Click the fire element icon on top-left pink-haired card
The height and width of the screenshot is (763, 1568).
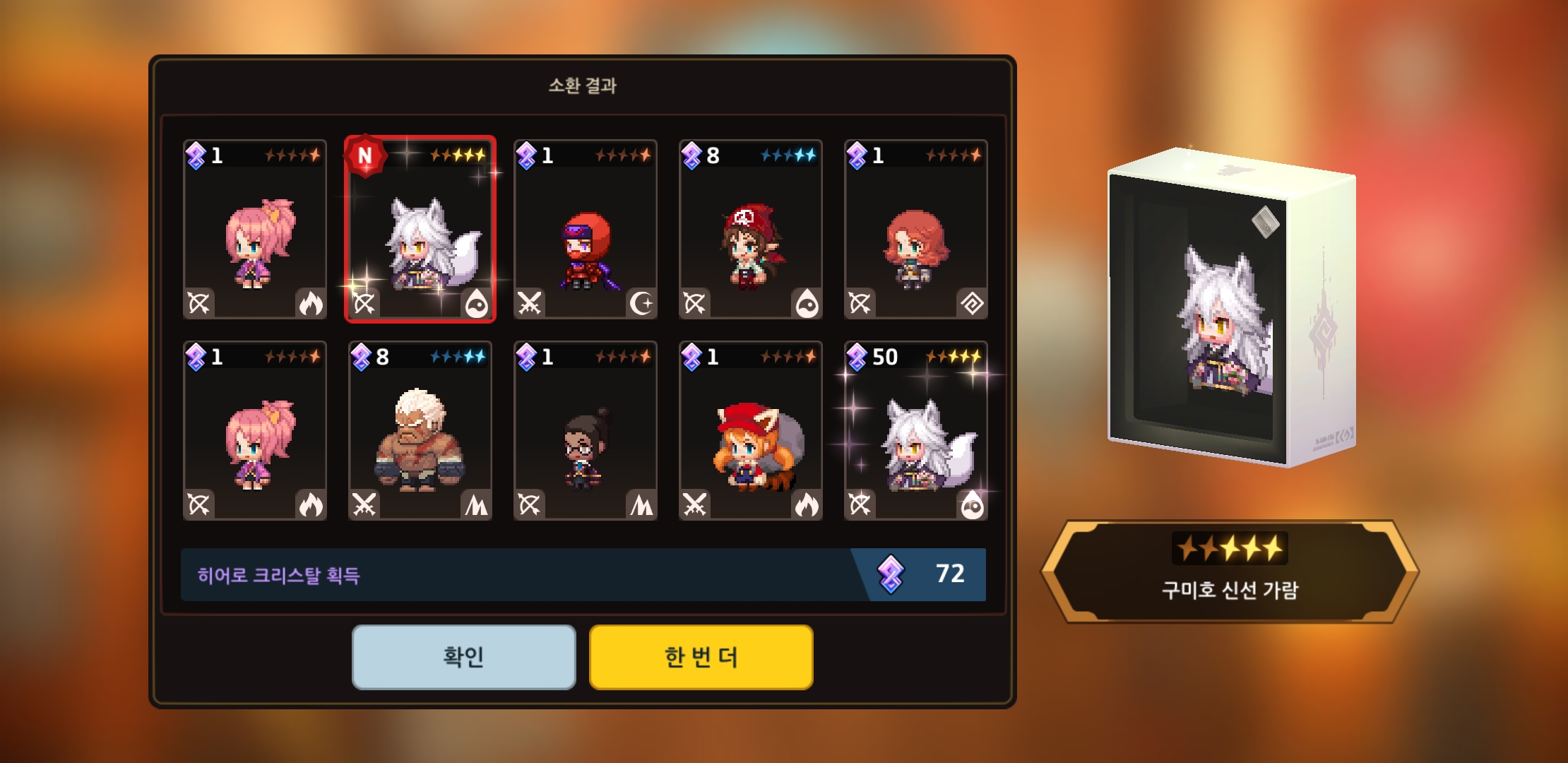pos(311,303)
